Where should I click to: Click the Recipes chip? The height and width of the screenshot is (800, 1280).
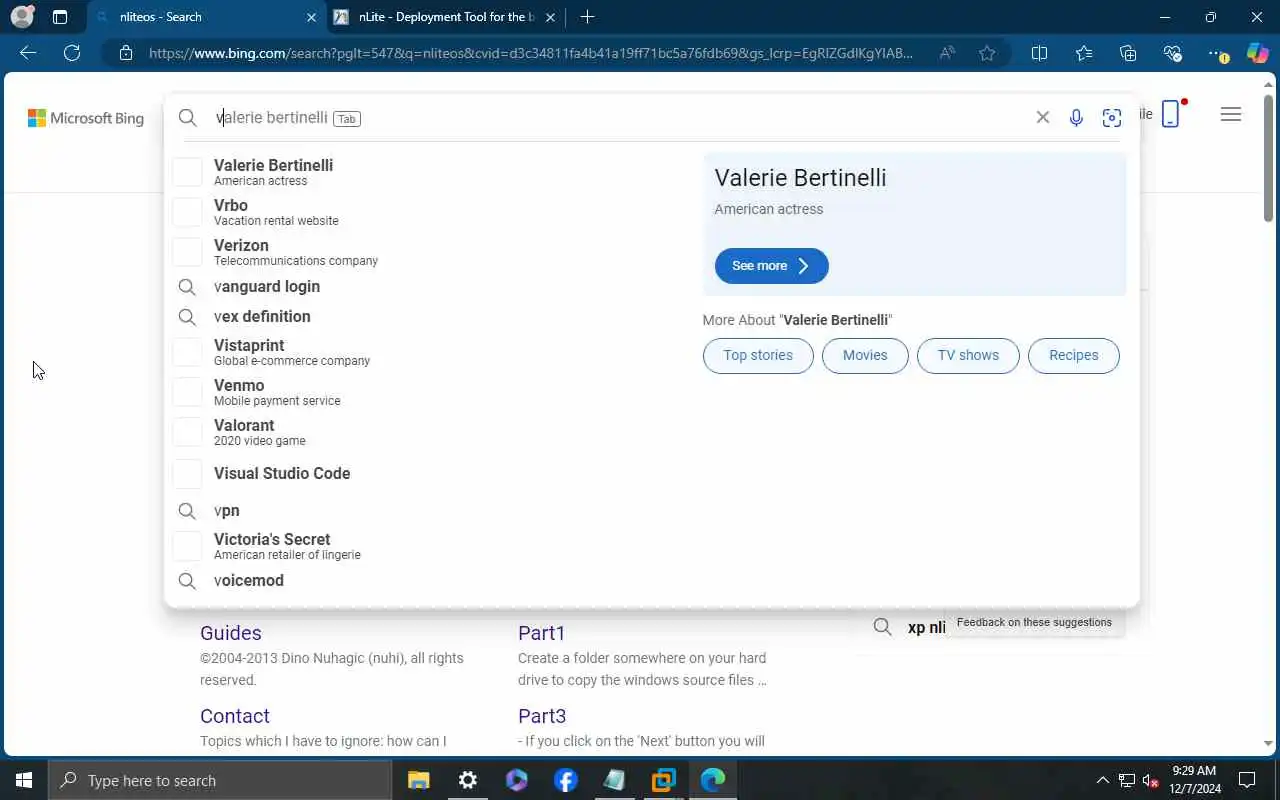(x=1073, y=356)
